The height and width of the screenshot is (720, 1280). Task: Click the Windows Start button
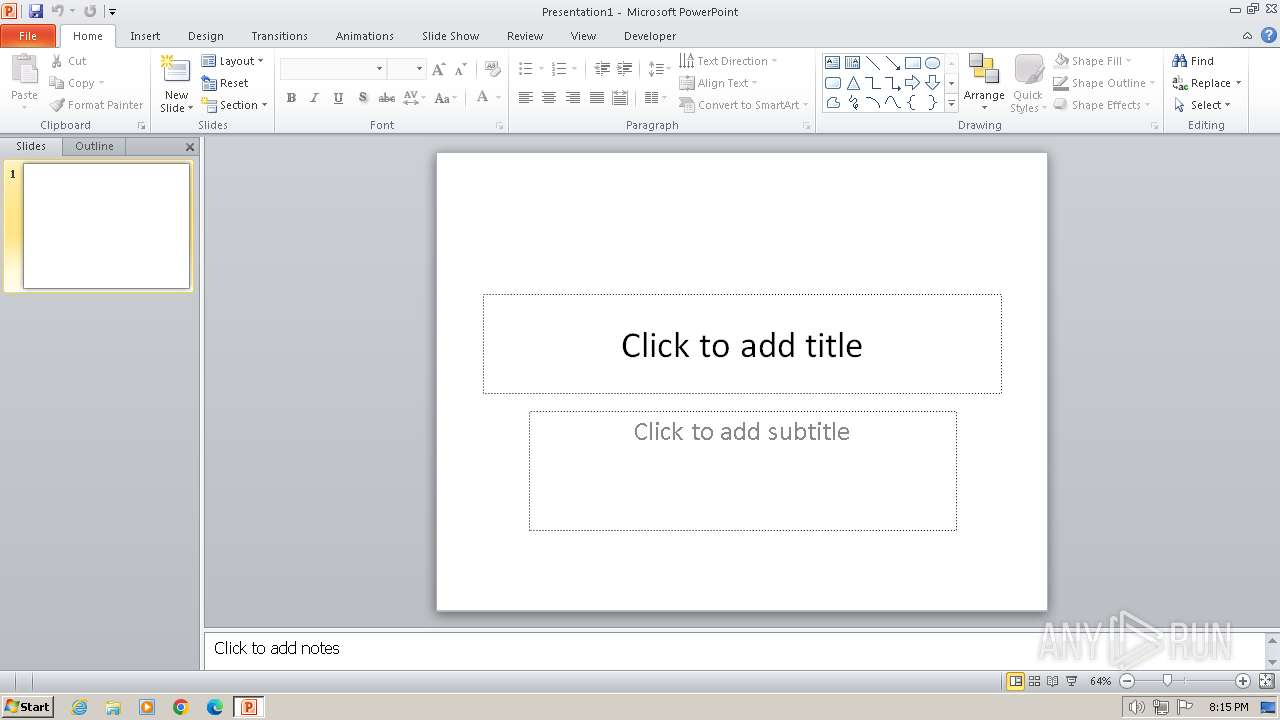pyautogui.click(x=27, y=707)
